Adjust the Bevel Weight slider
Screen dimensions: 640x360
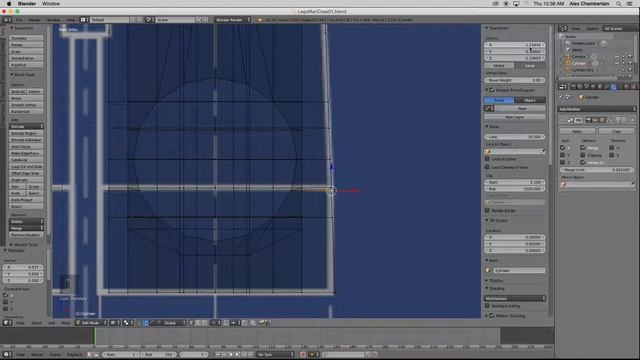tap(515, 80)
